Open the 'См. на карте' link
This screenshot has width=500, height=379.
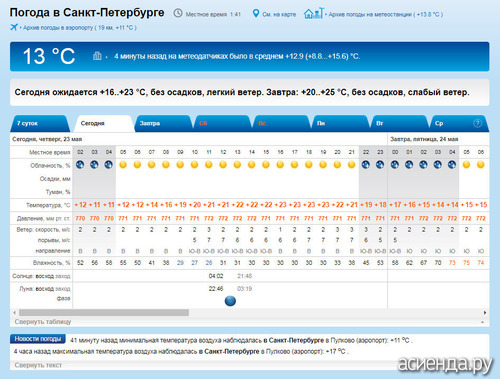279,14
